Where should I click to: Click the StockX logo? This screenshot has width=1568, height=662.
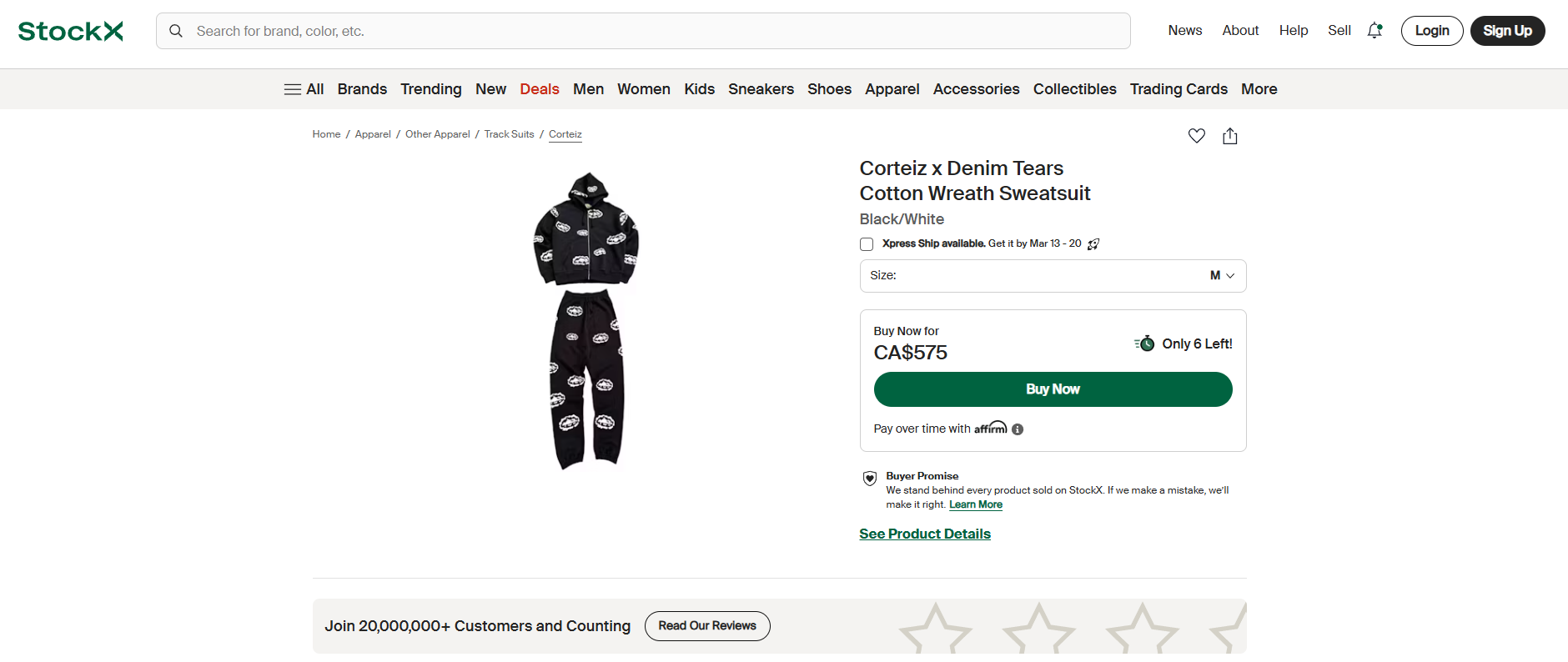[70, 30]
